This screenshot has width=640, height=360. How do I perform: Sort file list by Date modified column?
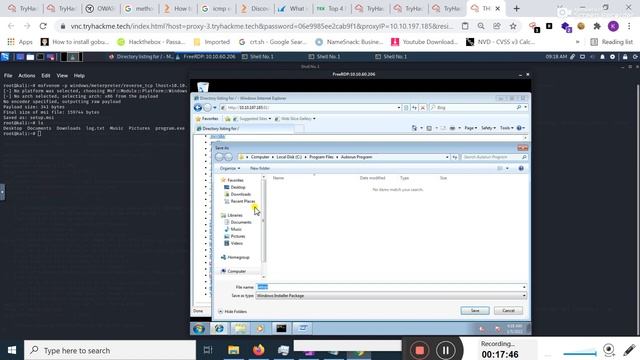(372, 178)
